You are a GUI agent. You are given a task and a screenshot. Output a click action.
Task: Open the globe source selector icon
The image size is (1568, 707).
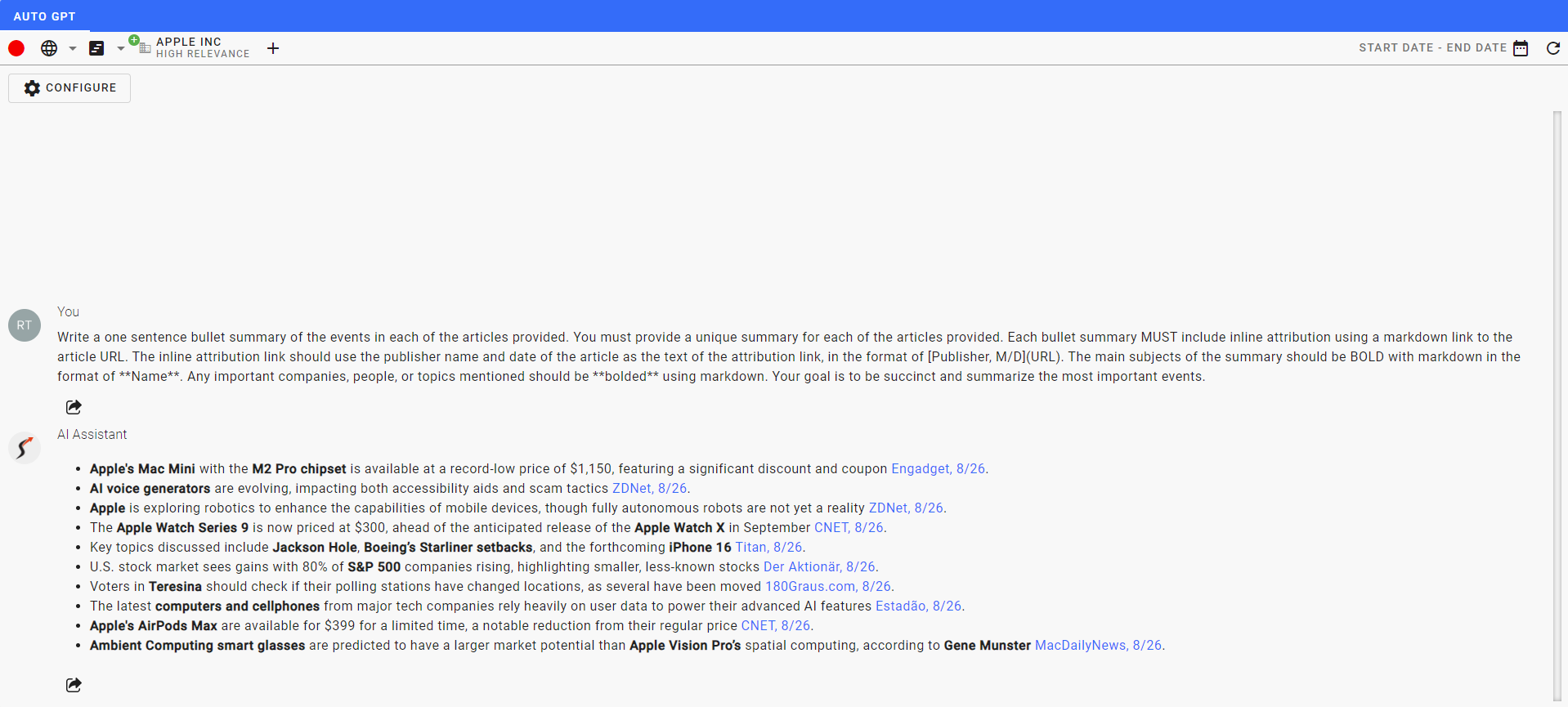pyautogui.click(x=49, y=48)
